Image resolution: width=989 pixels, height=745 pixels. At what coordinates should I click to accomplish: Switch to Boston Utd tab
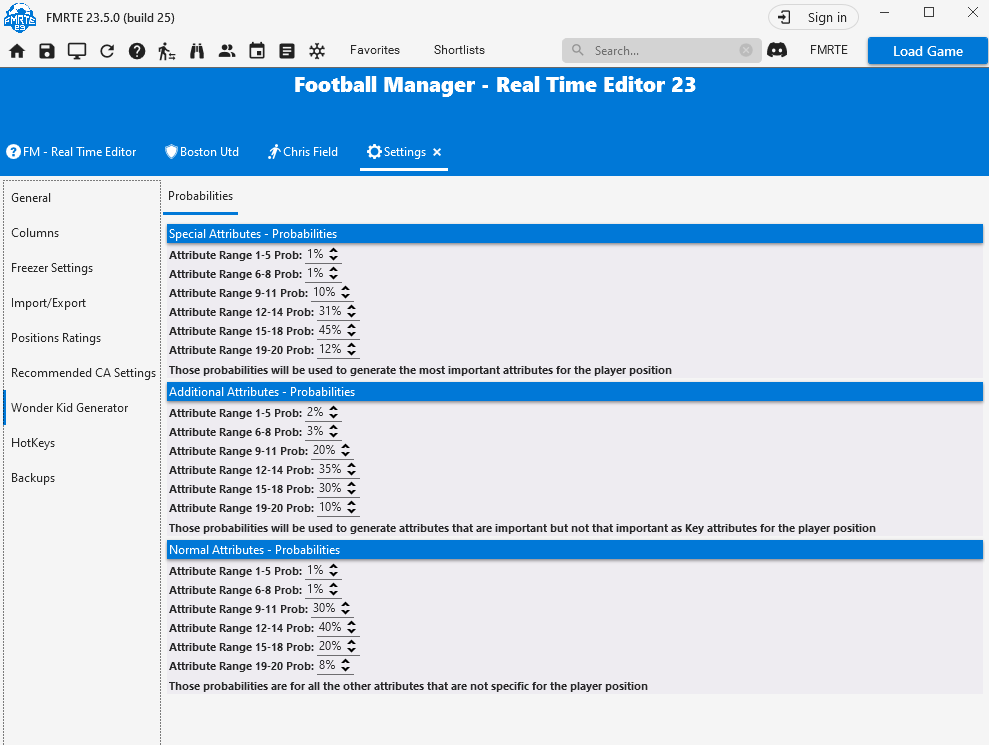coord(202,152)
